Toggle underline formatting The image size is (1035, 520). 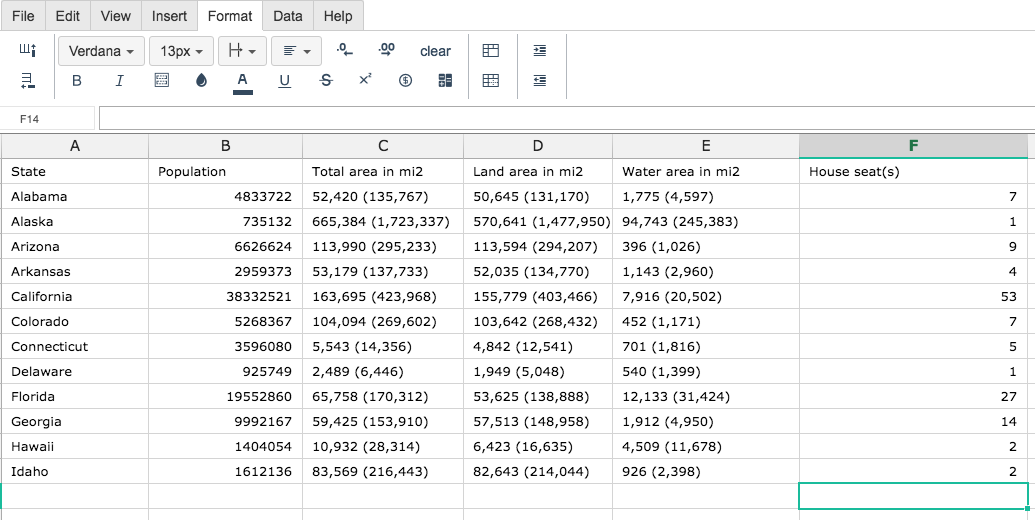click(285, 81)
